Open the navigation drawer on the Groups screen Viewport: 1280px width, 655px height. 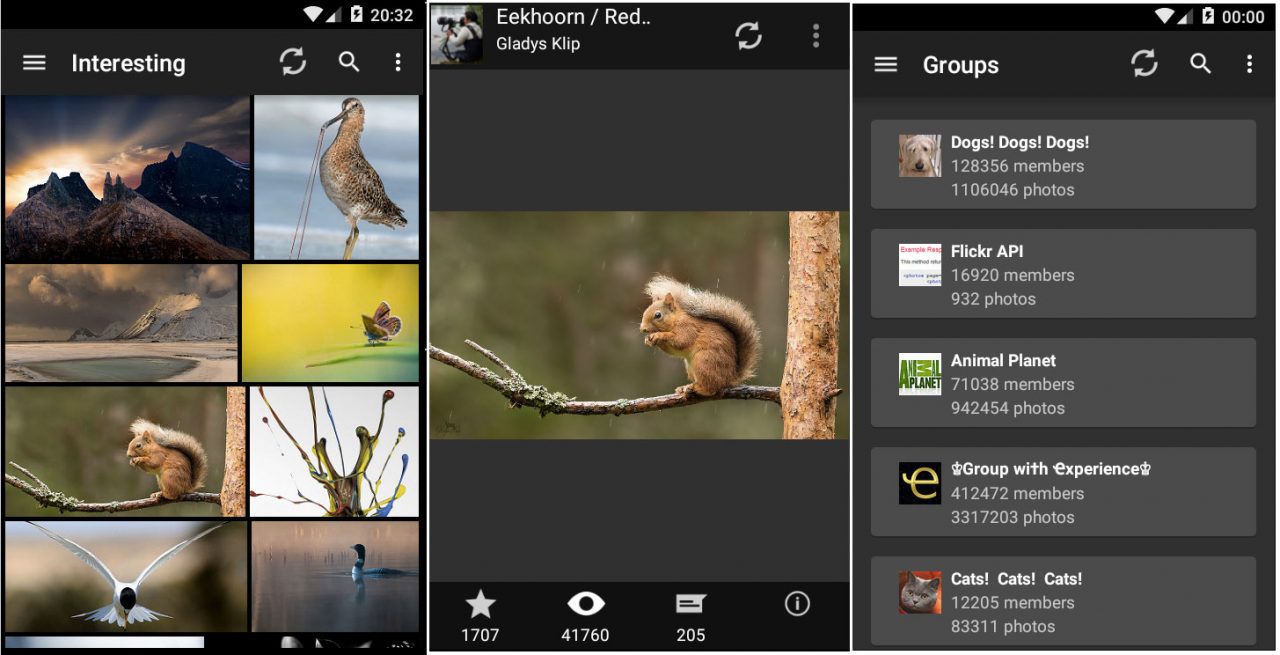[x=885, y=64]
